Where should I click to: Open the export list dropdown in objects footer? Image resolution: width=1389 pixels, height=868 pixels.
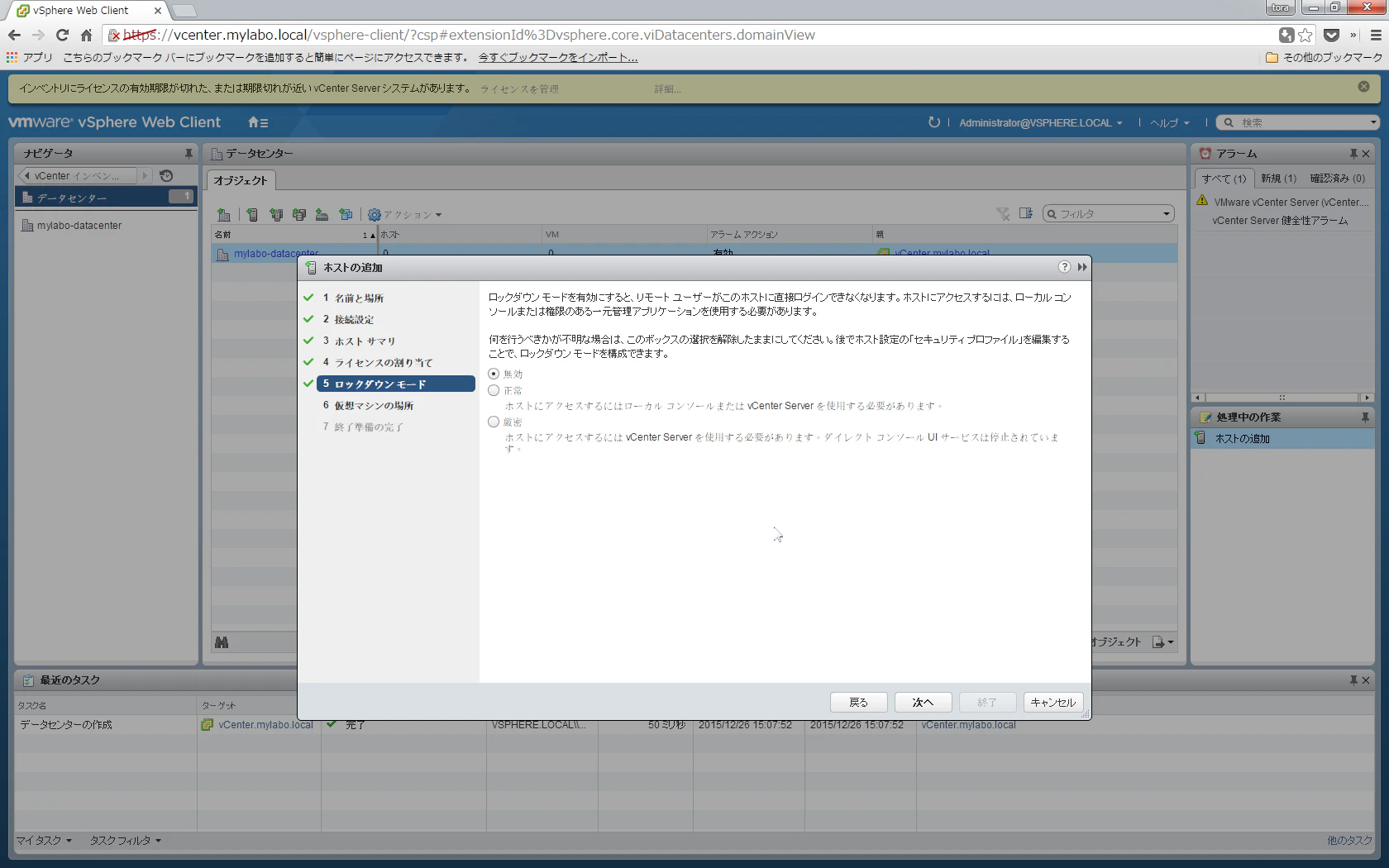point(1163,642)
